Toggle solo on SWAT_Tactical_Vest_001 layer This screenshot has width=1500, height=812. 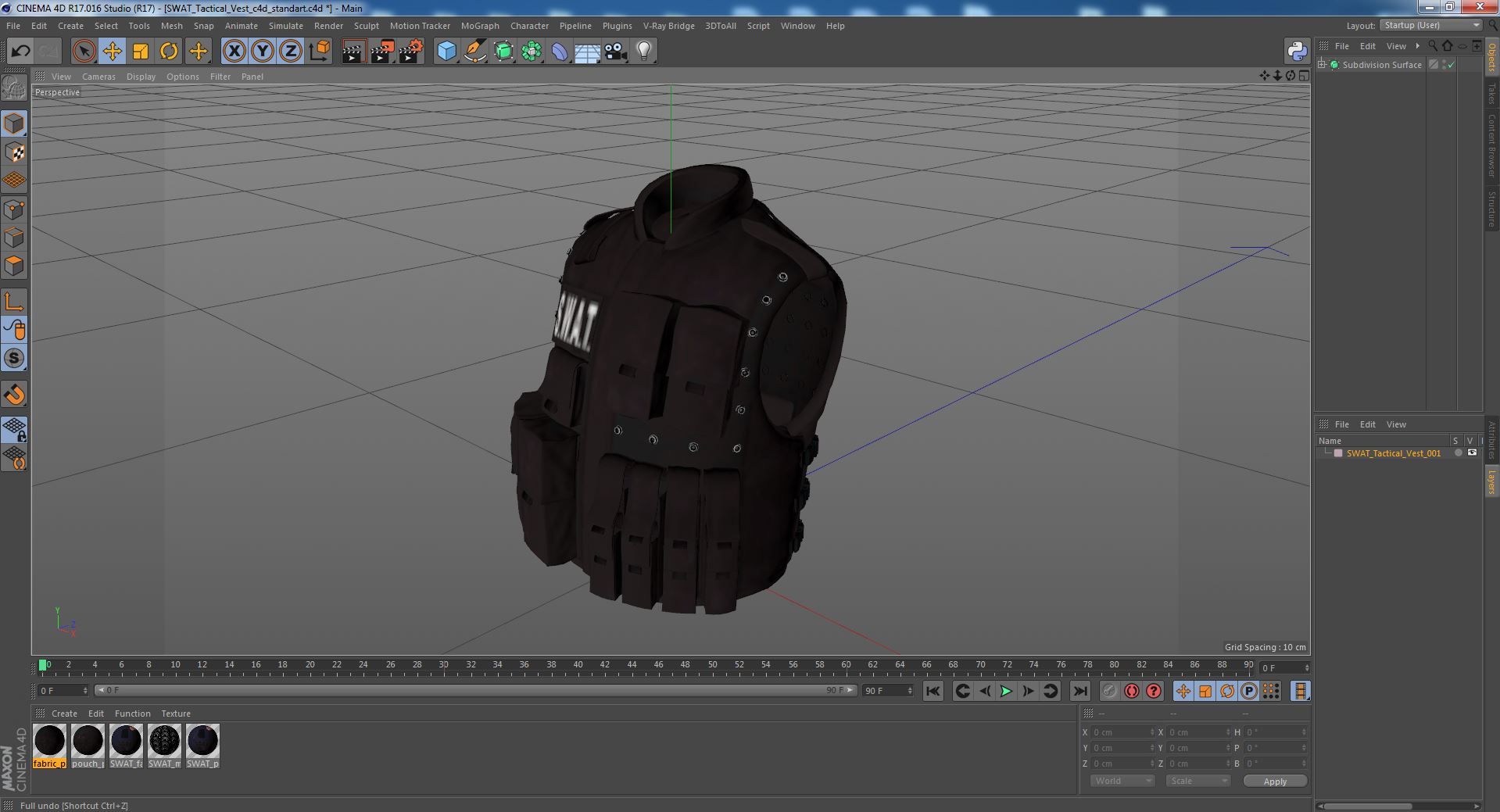(x=1458, y=453)
